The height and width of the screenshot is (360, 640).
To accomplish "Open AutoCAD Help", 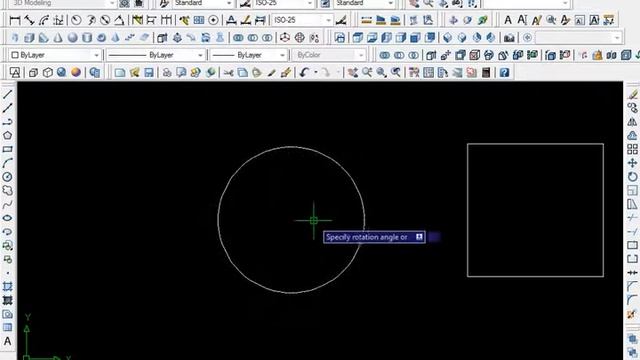I will (504, 72).
